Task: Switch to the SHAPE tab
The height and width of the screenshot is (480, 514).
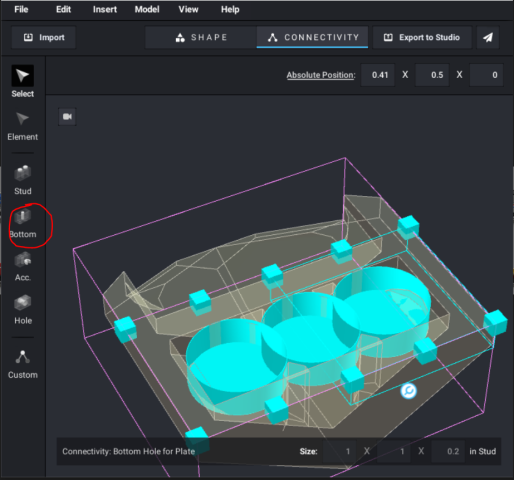Action: (201, 37)
